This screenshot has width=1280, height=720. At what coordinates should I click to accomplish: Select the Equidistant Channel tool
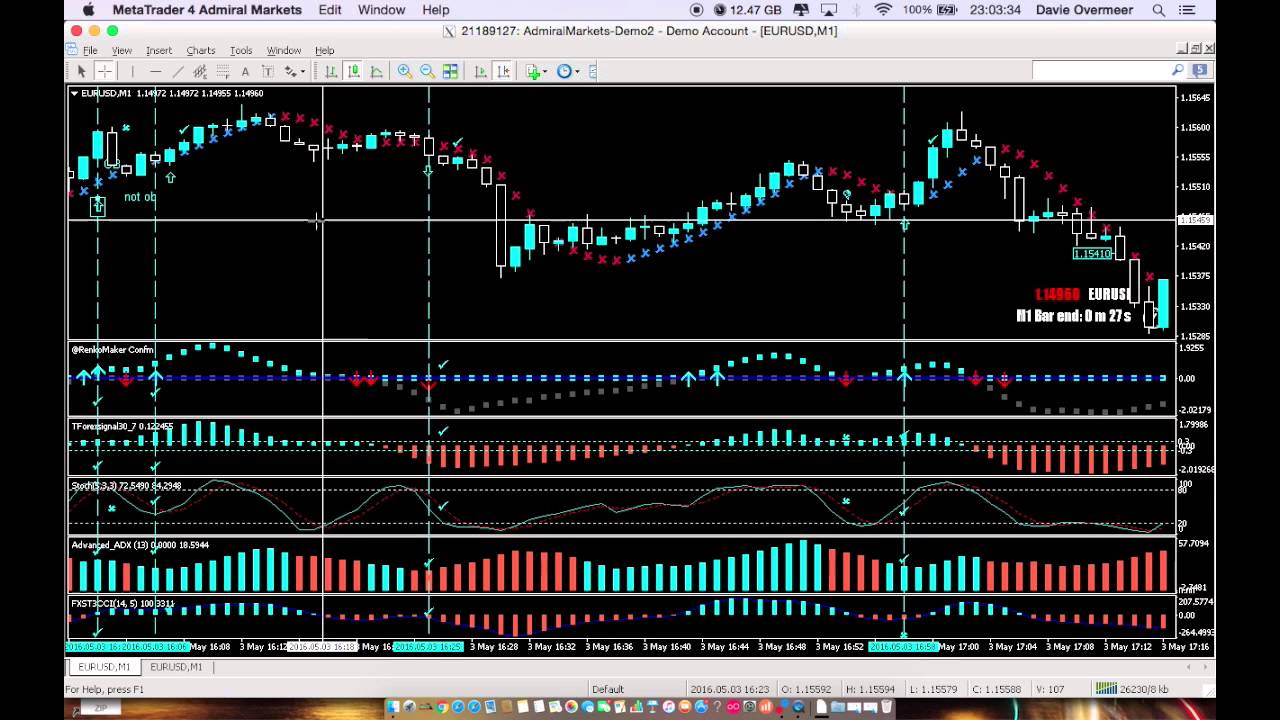coord(200,71)
